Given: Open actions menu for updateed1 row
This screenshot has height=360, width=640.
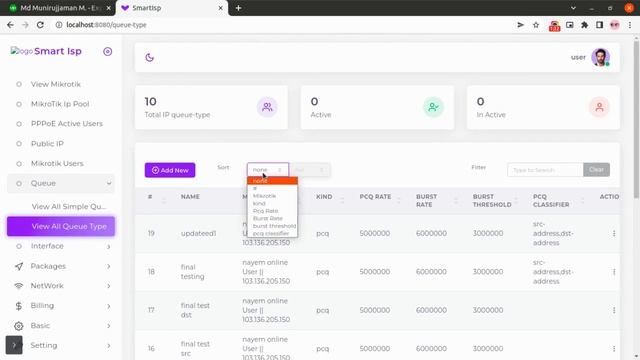Looking at the screenshot, I should [x=614, y=233].
